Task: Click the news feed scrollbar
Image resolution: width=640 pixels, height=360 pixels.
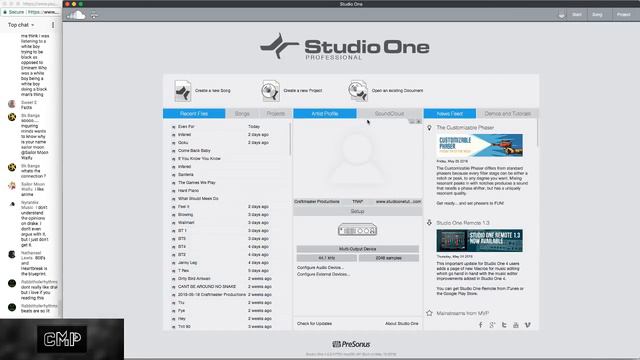Action: coord(537,133)
